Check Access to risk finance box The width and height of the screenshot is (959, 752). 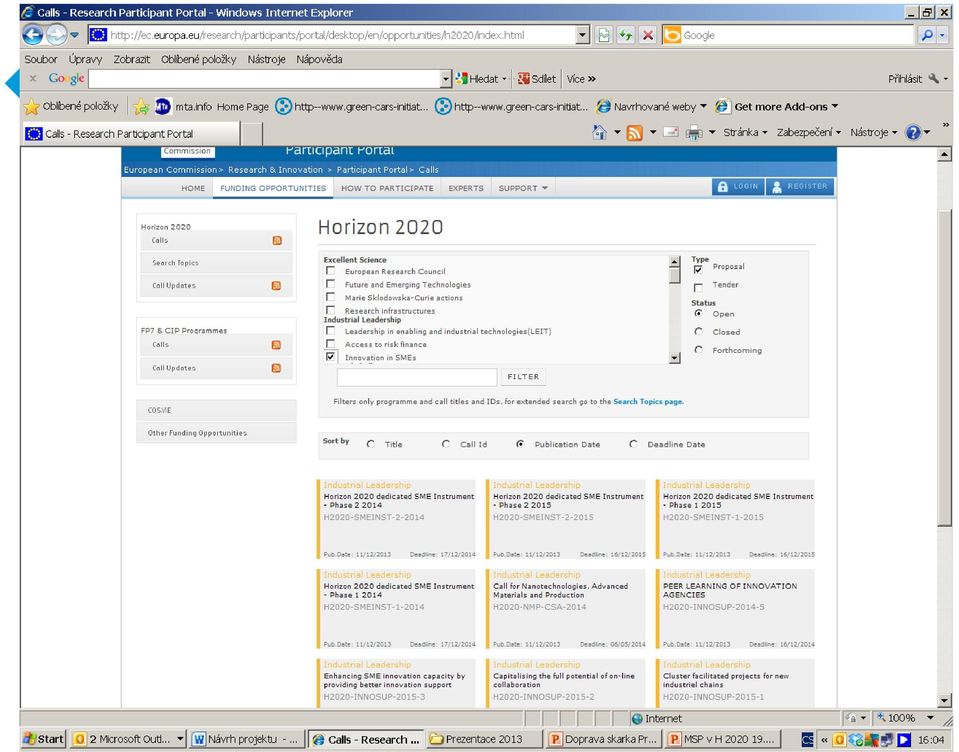pyautogui.click(x=331, y=344)
